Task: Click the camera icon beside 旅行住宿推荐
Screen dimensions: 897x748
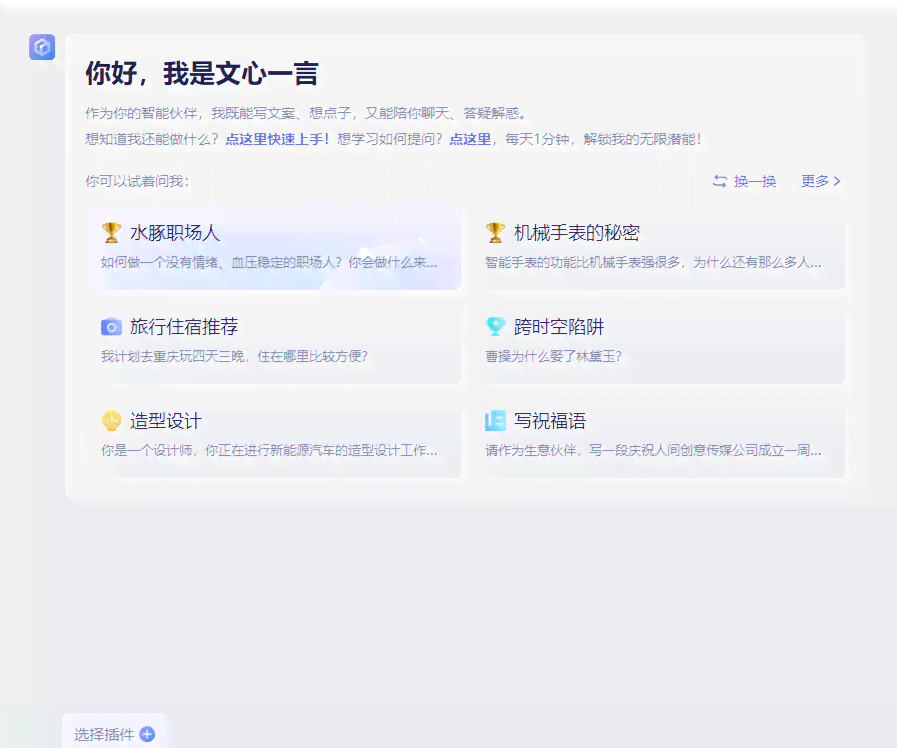Action: (111, 327)
